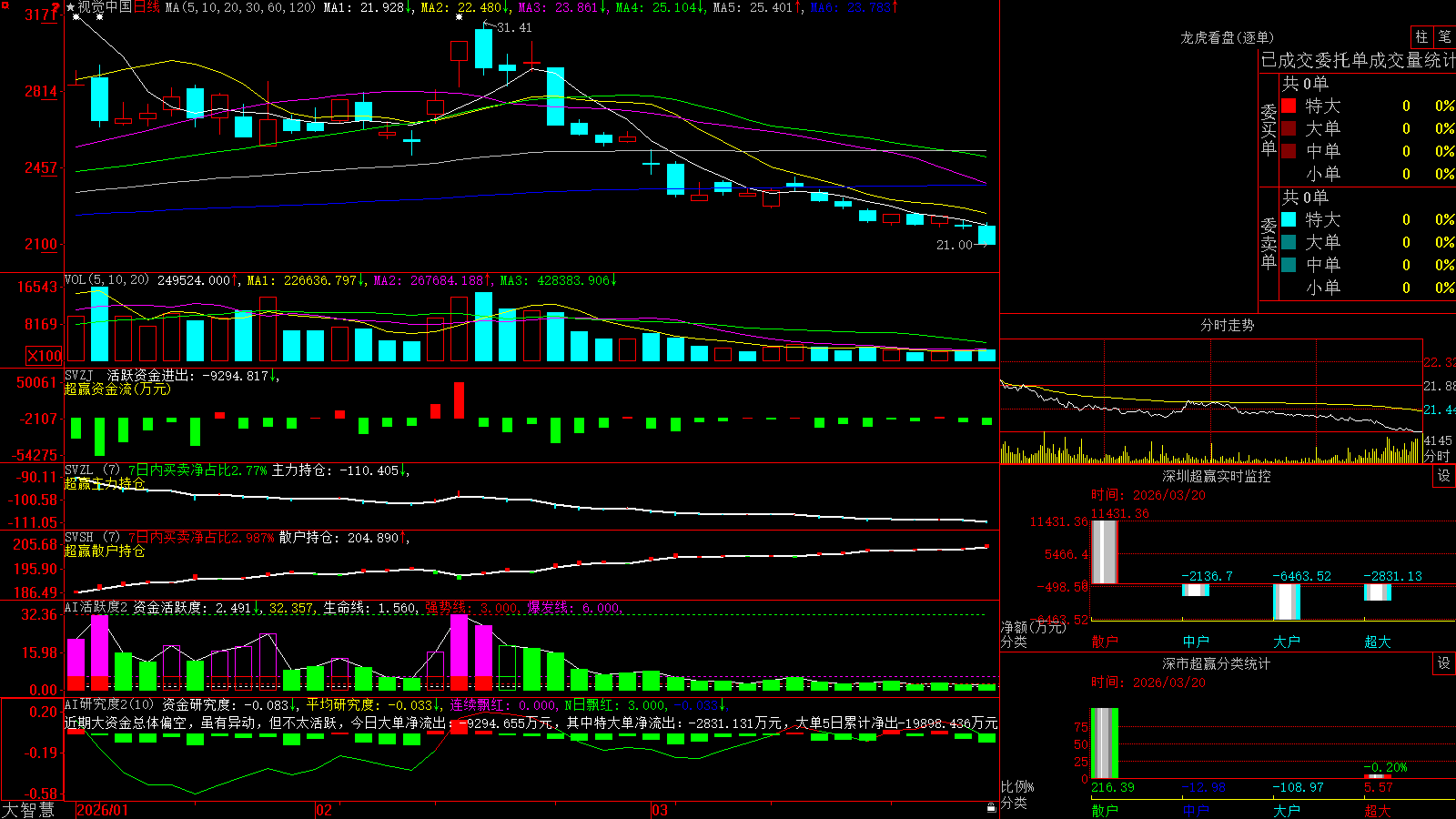Screen dimensions: 1456x819
Task: Click 强势线: 3.000 magenta value
Action: pyautogui.click(x=472, y=608)
